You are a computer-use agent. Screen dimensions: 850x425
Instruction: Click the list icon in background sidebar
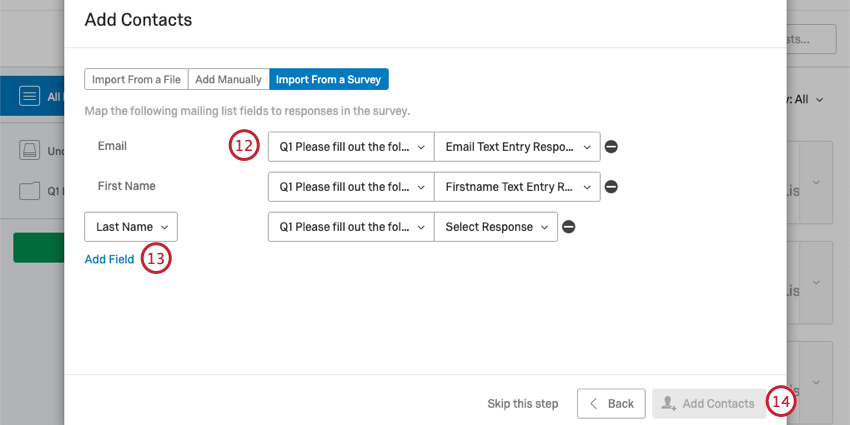(29, 96)
